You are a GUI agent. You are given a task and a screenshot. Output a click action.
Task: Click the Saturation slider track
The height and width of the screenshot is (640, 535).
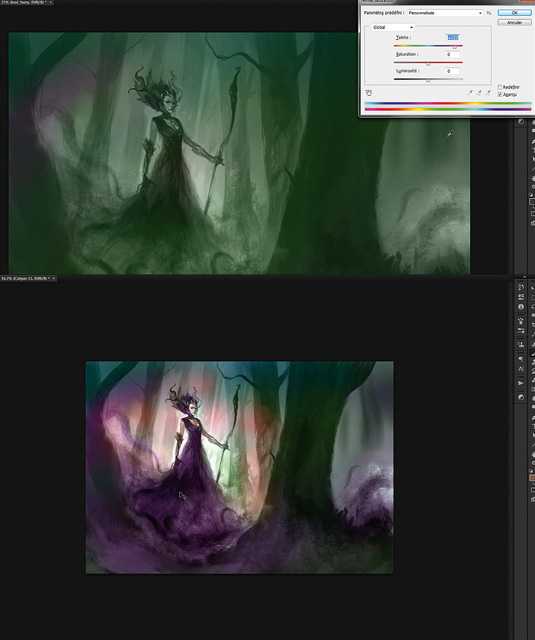[x=428, y=62]
